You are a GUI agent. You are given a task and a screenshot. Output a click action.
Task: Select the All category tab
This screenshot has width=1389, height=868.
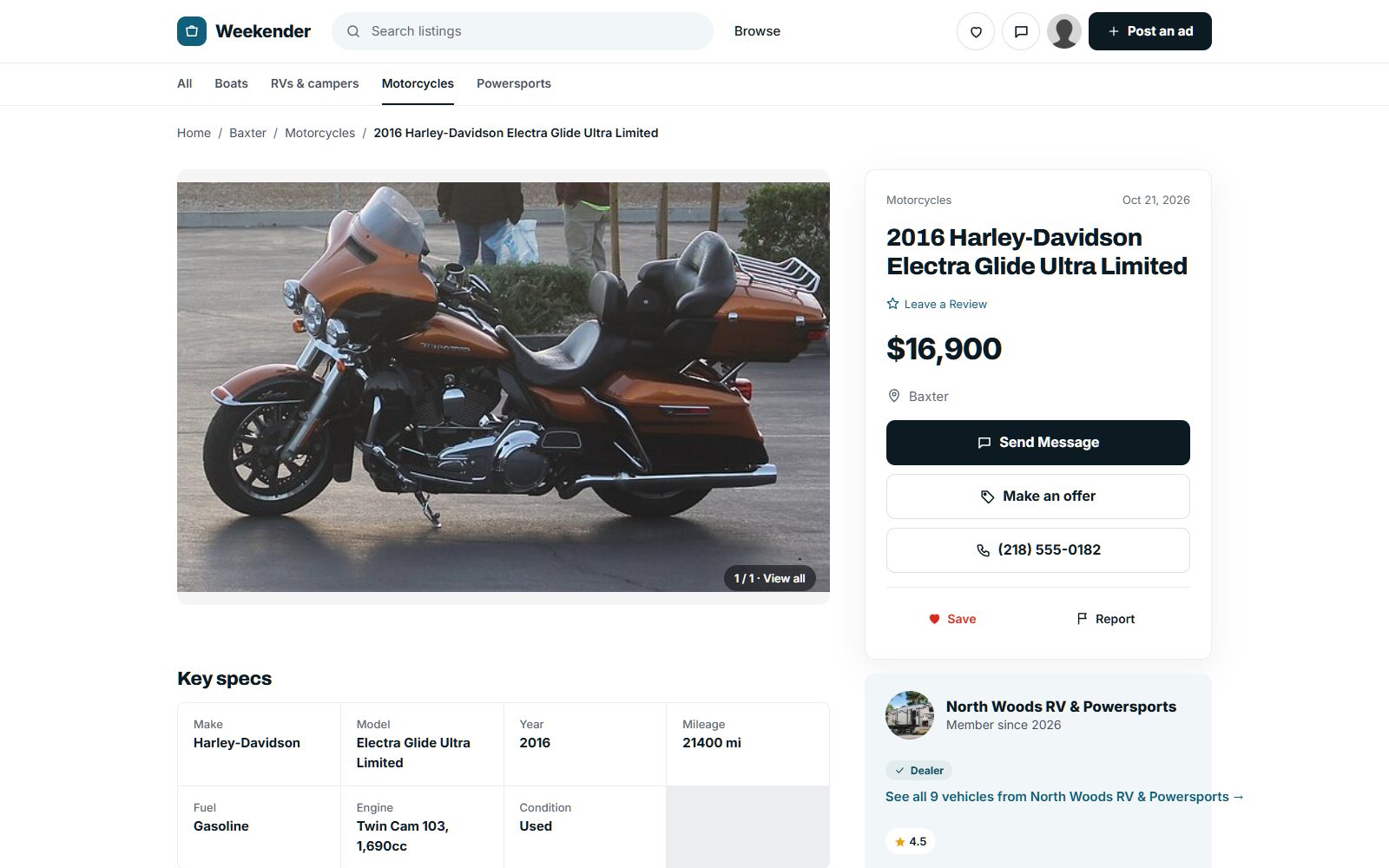click(x=185, y=83)
